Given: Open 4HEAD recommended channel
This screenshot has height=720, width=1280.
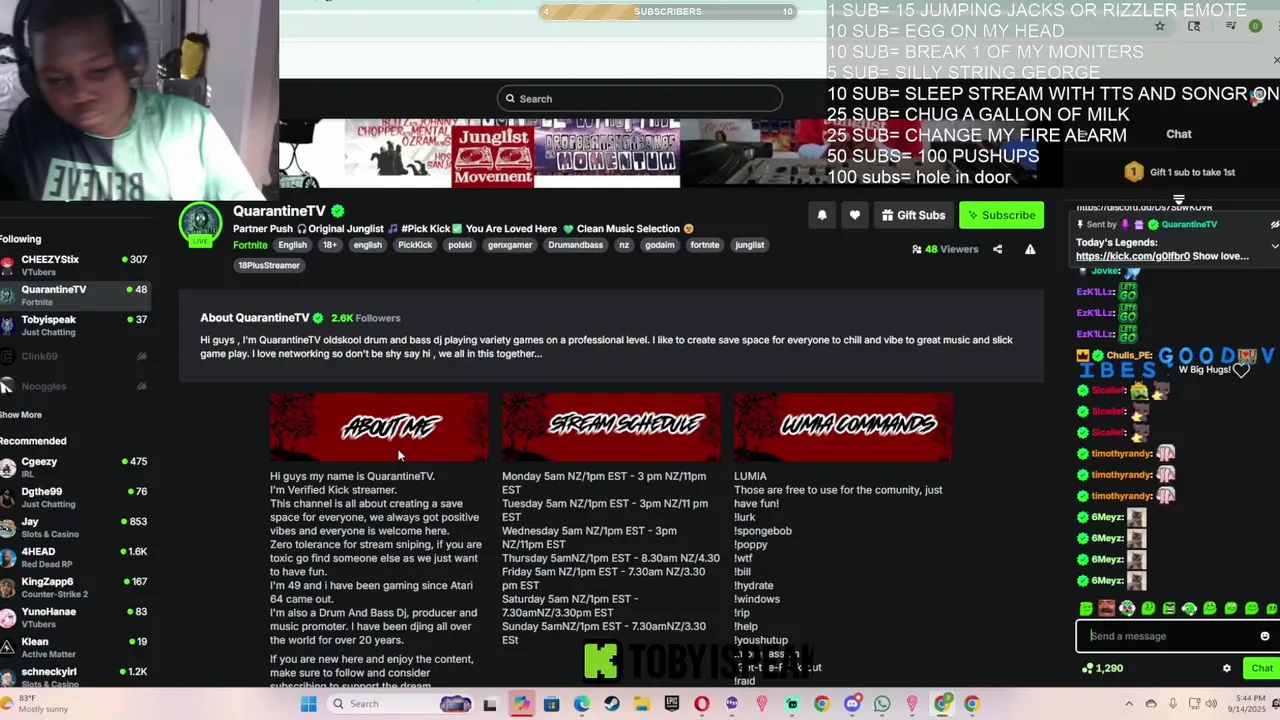Looking at the screenshot, I should tap(75, 557).
